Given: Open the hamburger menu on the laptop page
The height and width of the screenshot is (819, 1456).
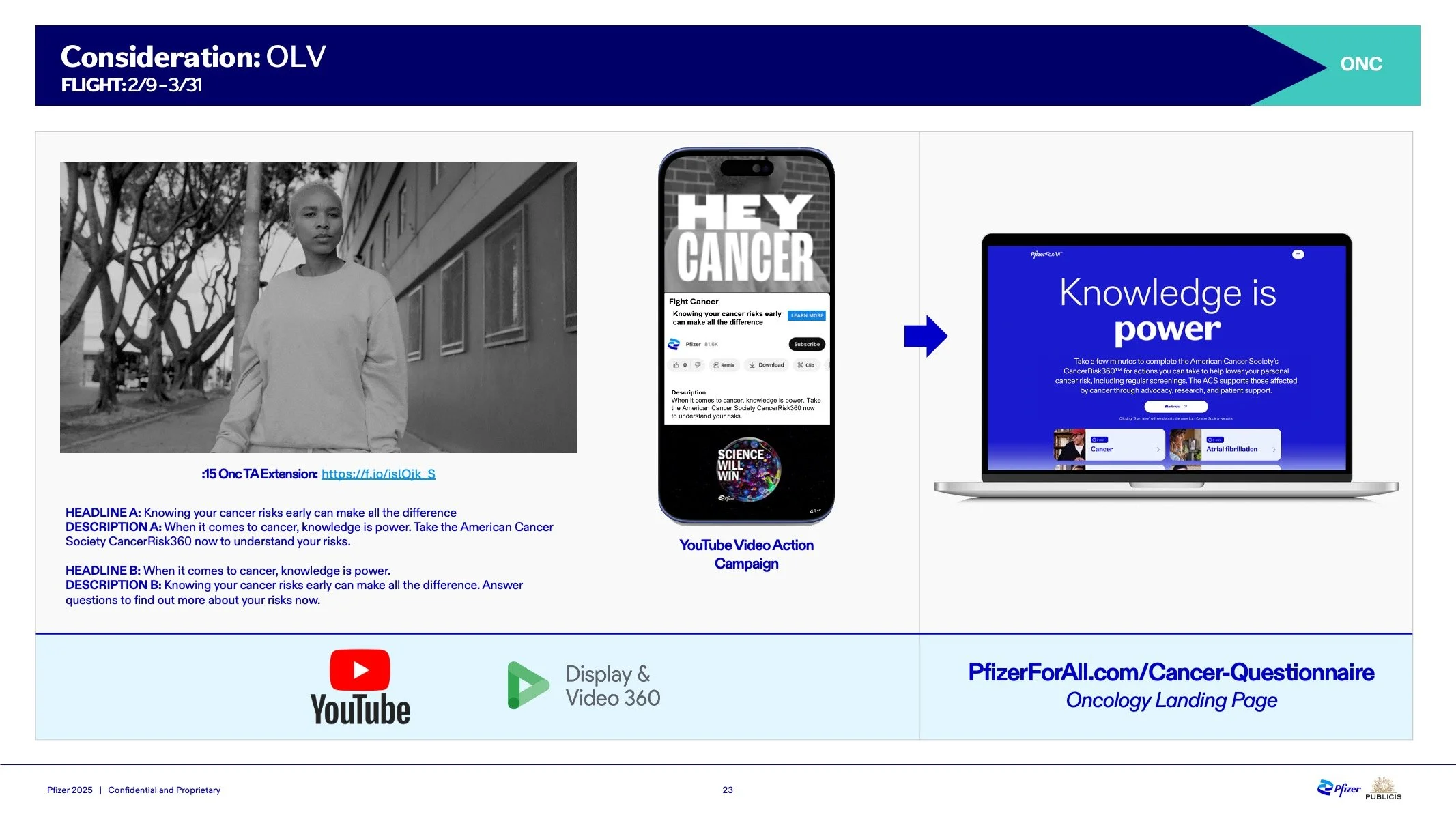Looking at the screenshot, I should (1298, 255).
